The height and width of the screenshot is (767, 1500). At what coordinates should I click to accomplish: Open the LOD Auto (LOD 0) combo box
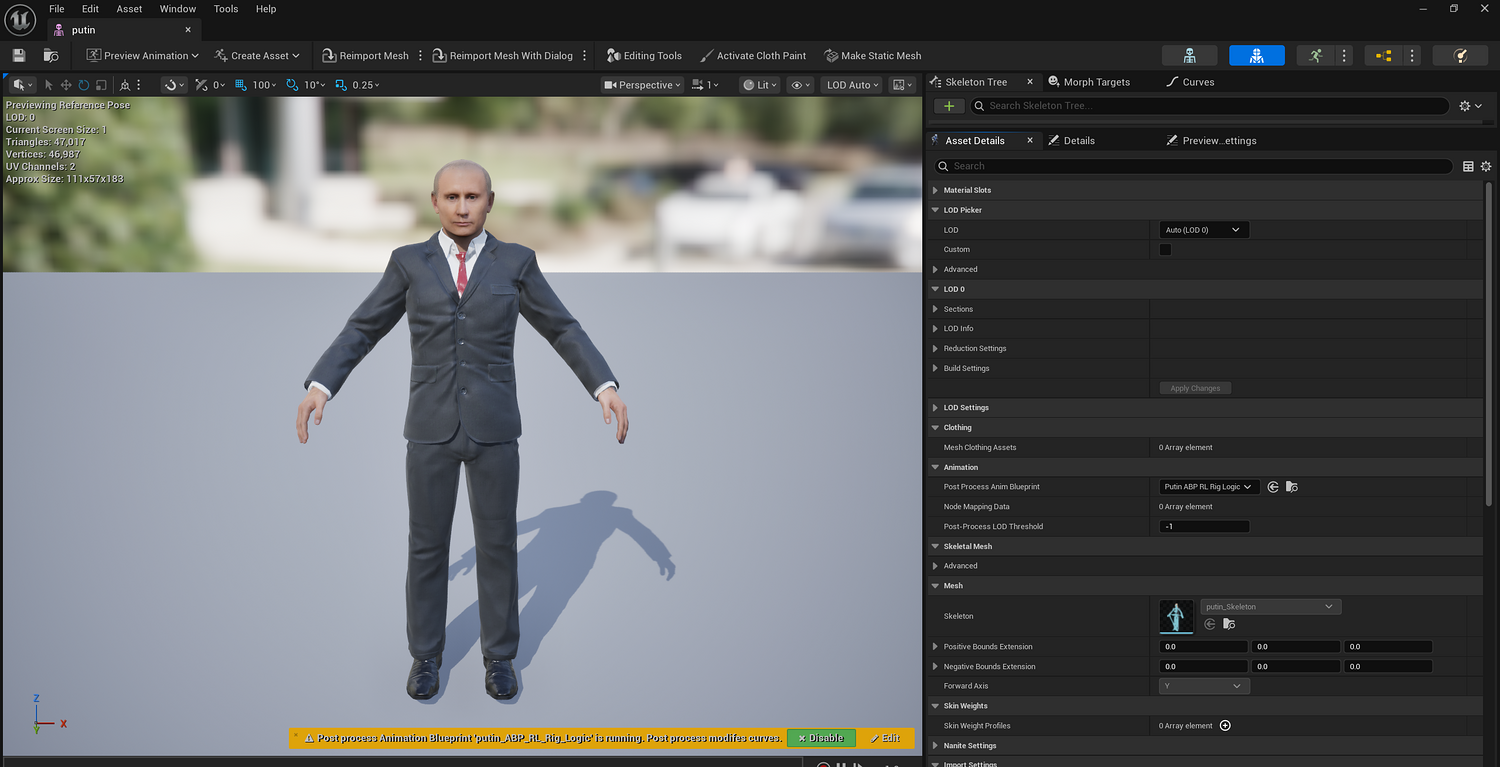[1204, 230]
